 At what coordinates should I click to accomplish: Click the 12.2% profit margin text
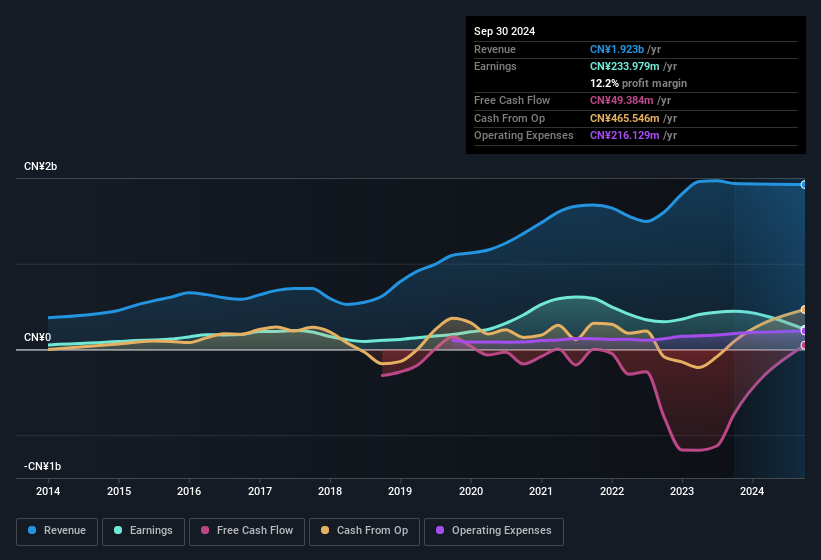(638, 83)
